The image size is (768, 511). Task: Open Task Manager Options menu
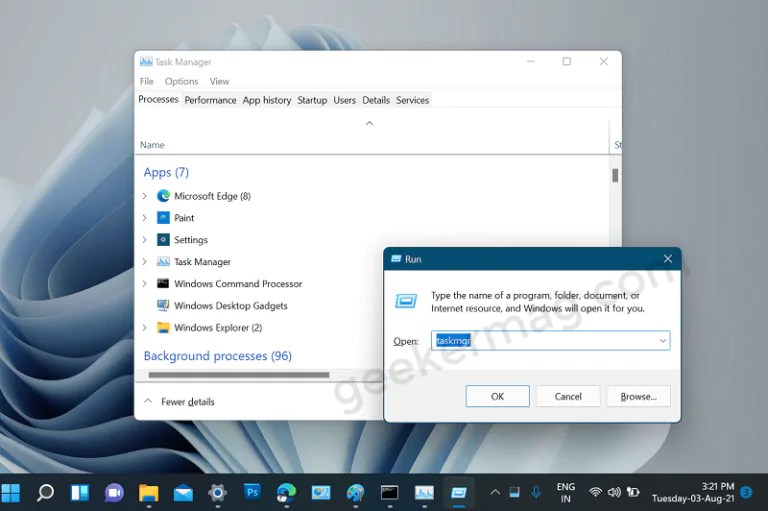(x=181, y=81)
